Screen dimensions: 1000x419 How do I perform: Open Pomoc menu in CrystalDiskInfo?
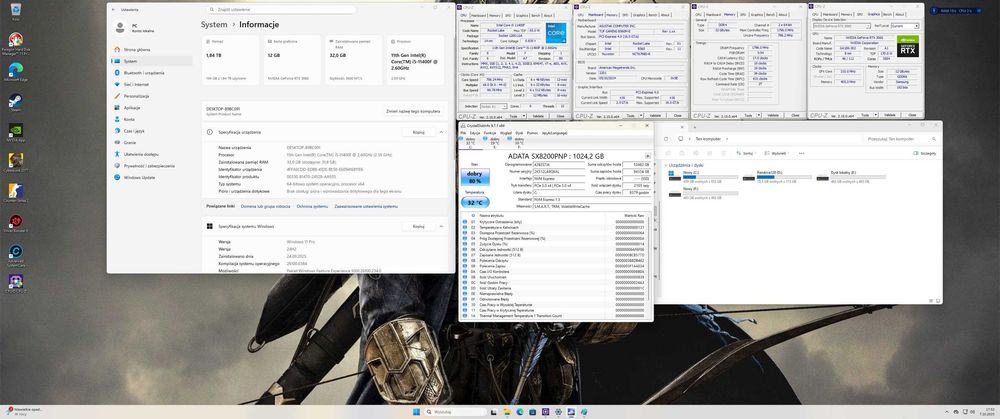point(532,133)
